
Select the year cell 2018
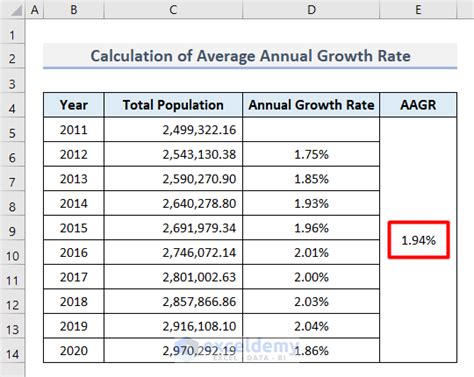(x=74, y=302)
